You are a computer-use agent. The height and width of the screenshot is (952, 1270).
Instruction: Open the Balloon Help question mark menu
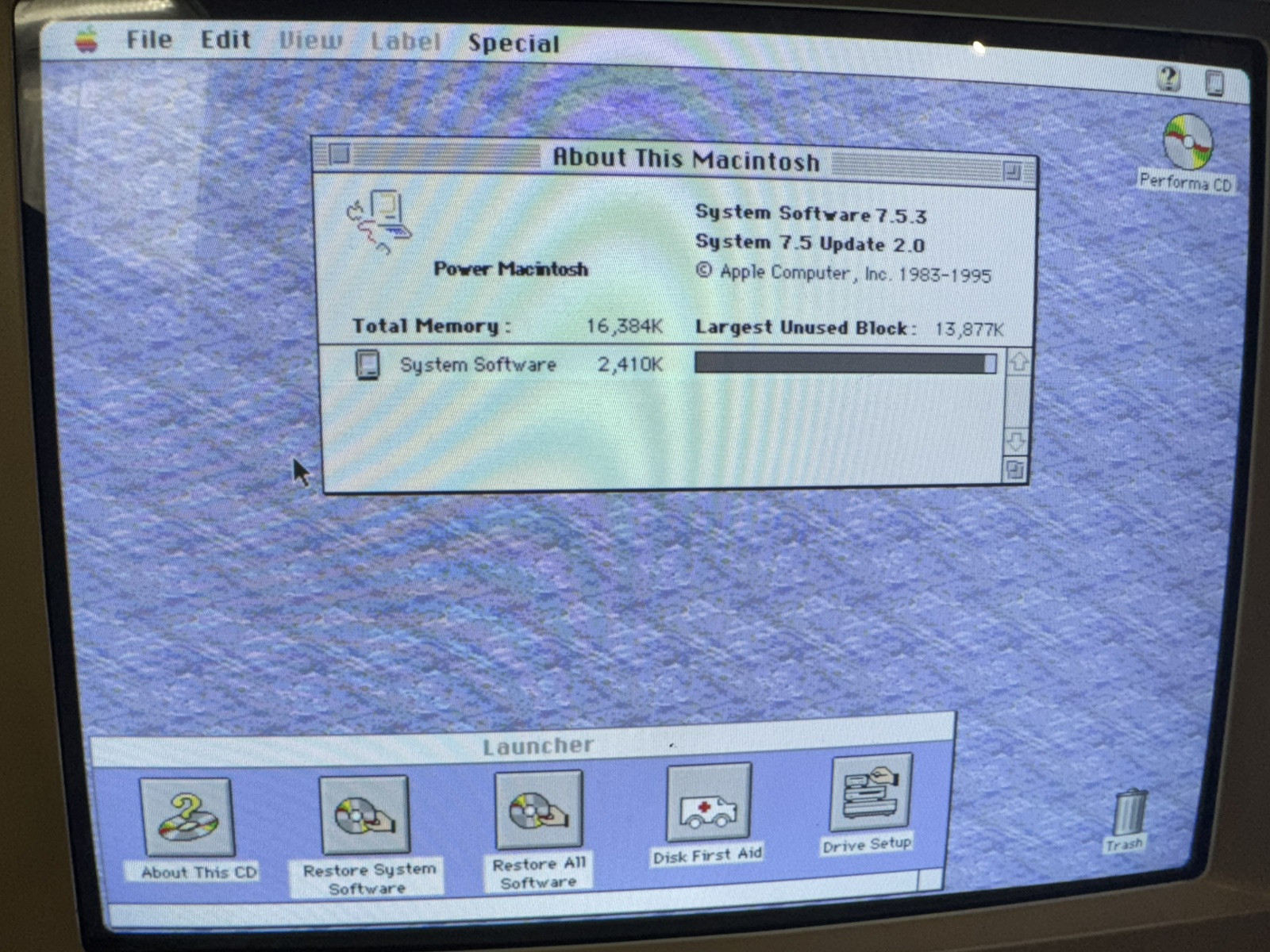[x=1168, y=79]
